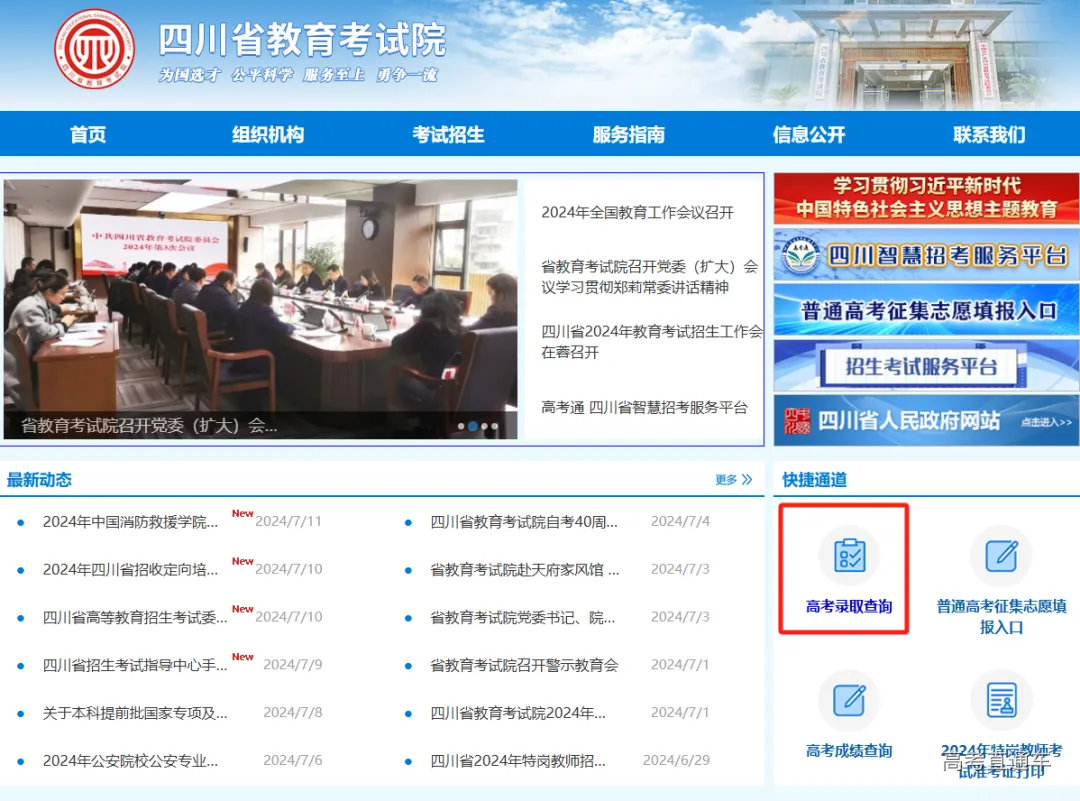The width and height of the screenshot is (1080, 801).
Task: Select the 联系我们 menu item
Action: 986,133
